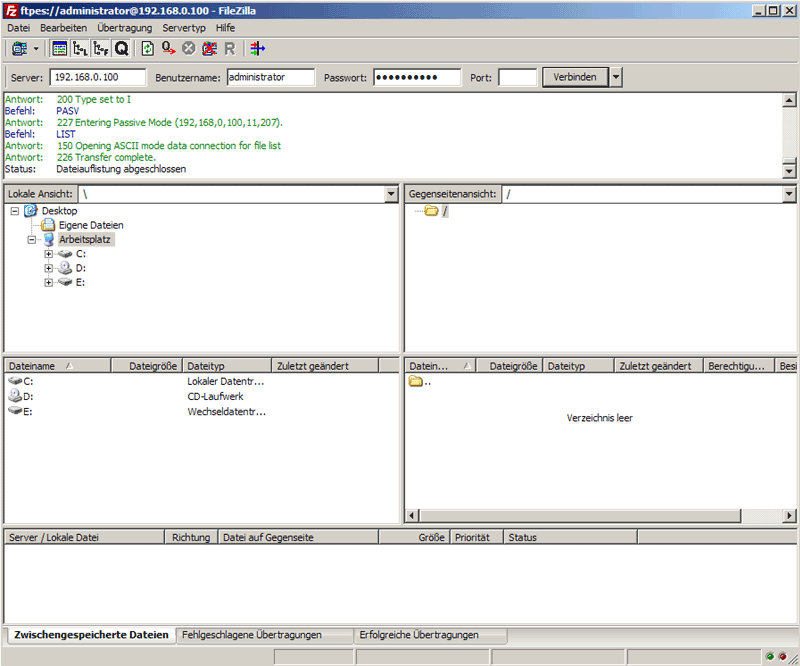
Task: Cancel the current operation
Action: [188, 48]
